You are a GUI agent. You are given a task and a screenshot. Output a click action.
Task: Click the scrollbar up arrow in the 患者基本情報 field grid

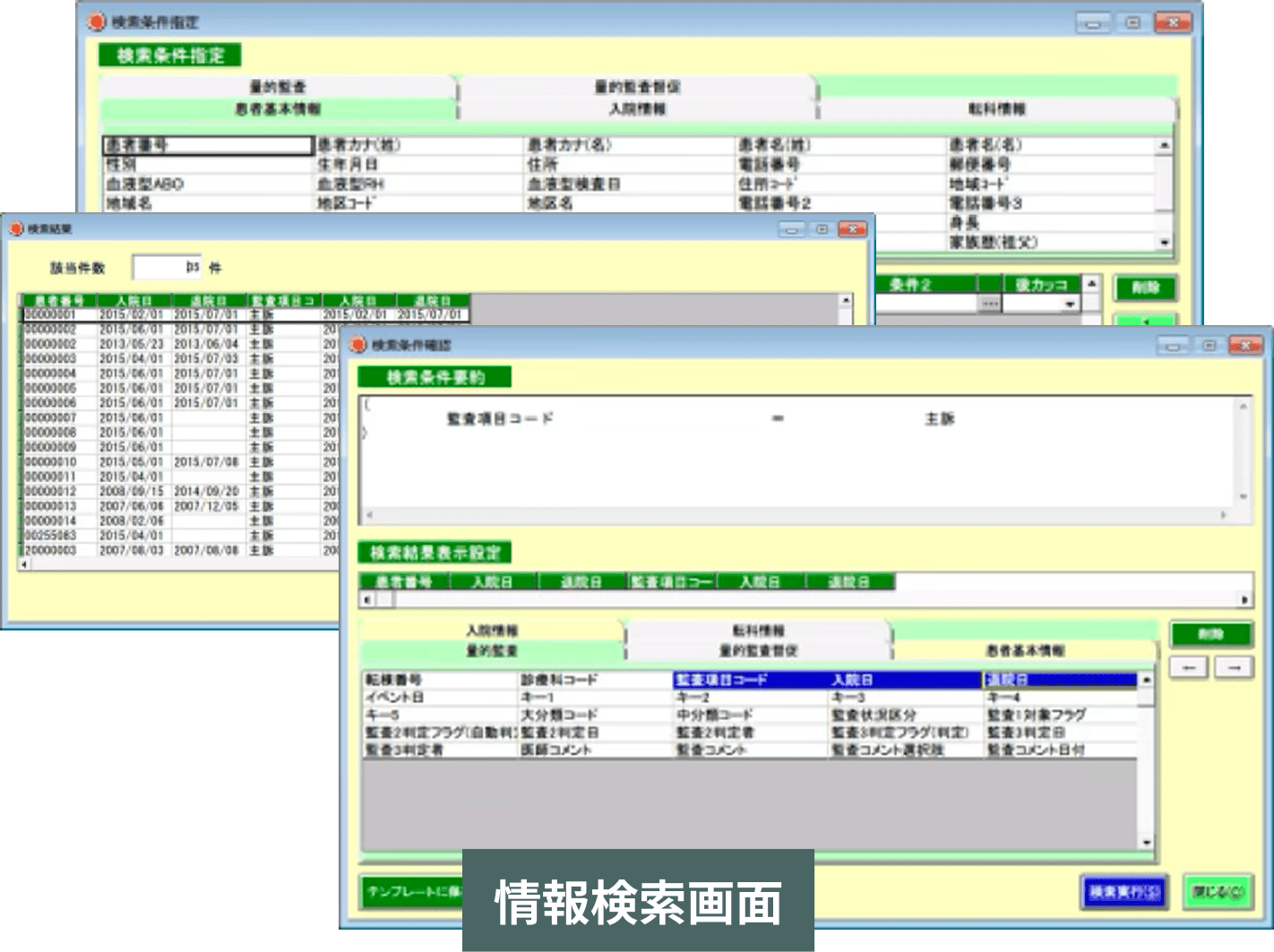1163,143
